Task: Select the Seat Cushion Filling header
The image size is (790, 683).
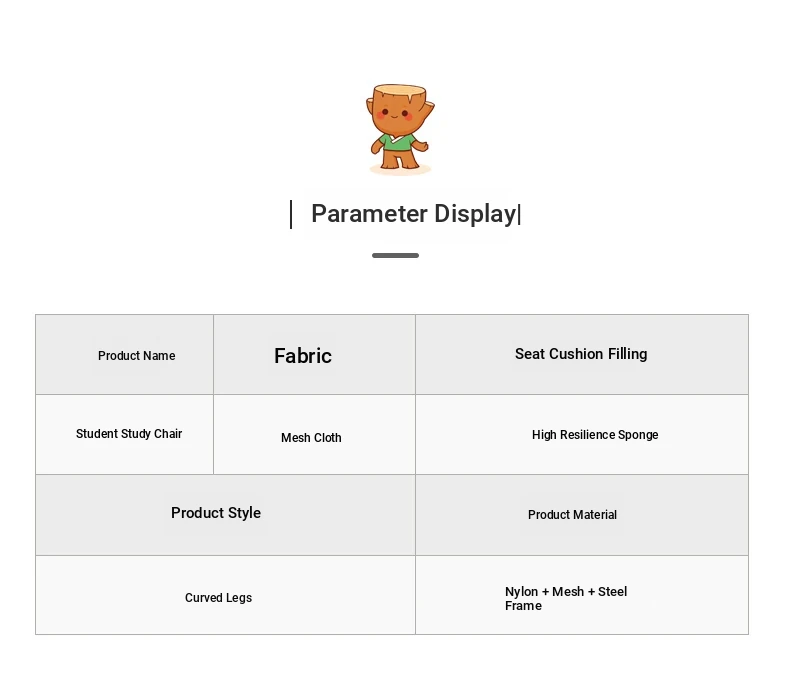Action: [x=582, y=355]
